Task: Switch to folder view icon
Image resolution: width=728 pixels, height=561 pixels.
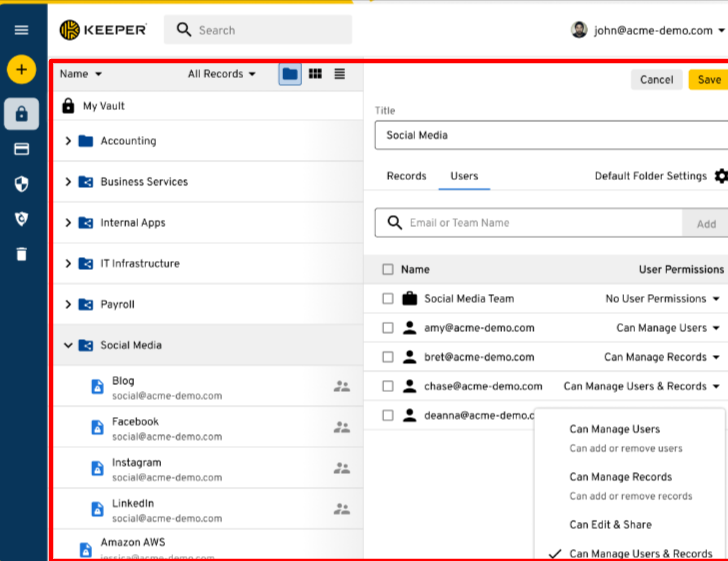Action: tap(290, 74)
